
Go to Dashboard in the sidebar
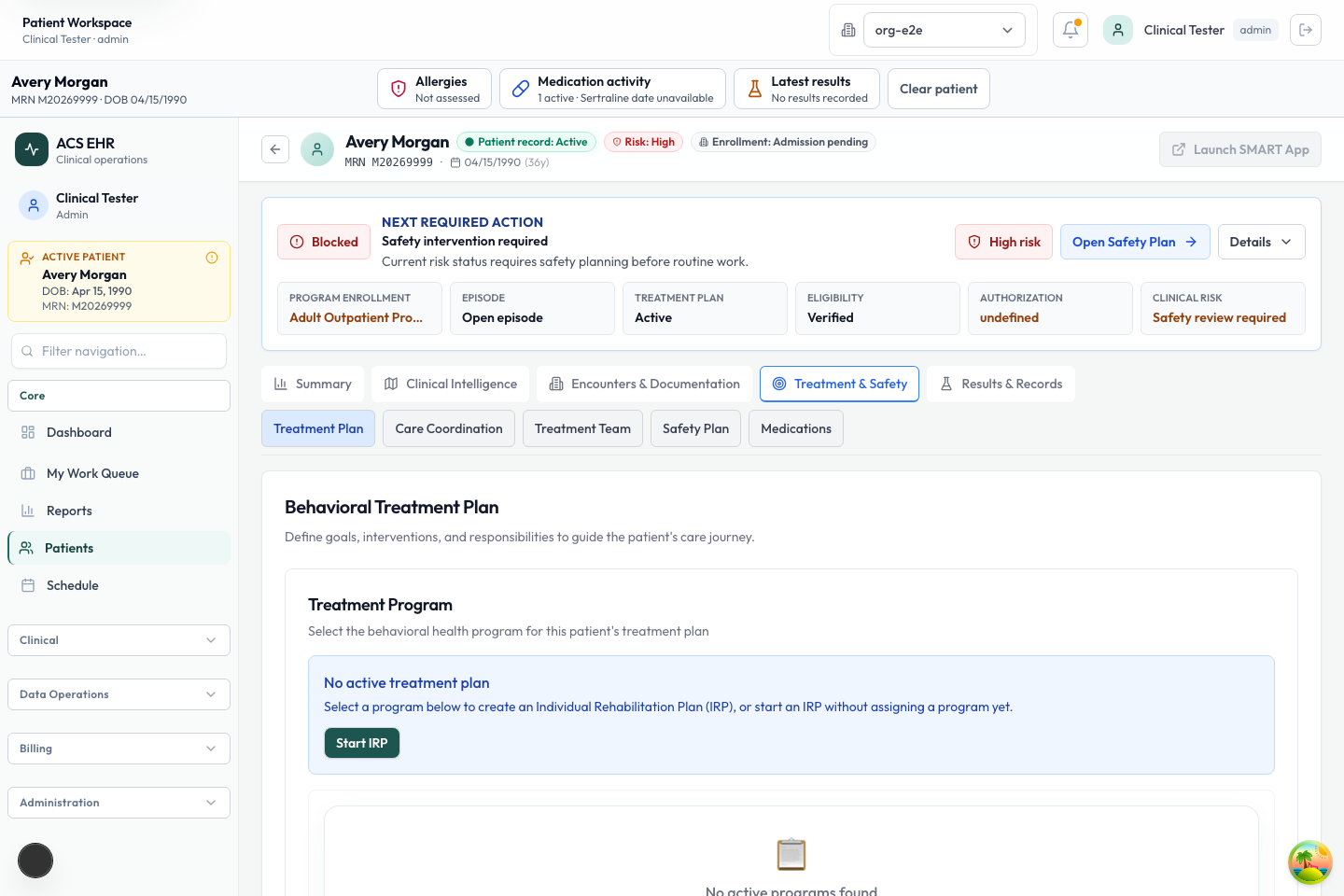[x=119, y=432]
